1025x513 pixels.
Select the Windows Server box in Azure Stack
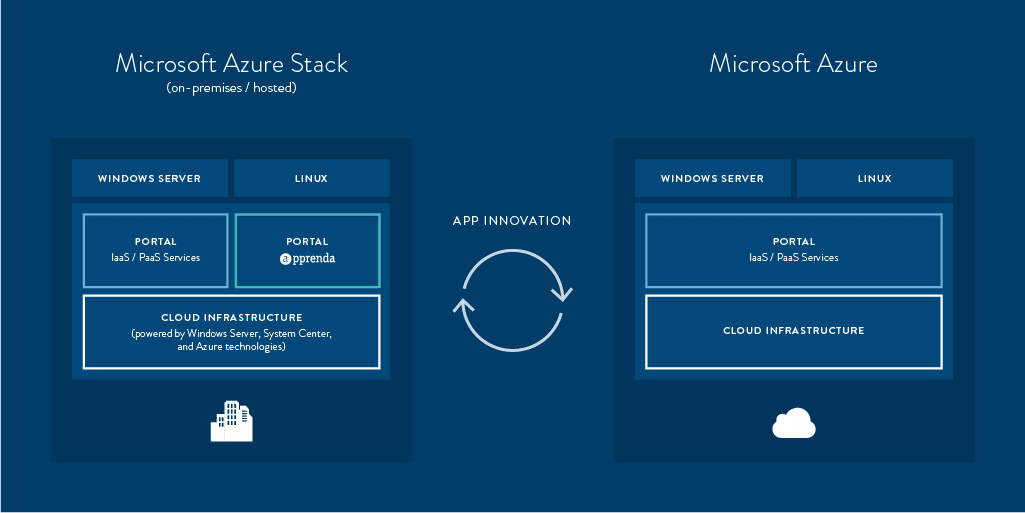click(x=150, y=178)
